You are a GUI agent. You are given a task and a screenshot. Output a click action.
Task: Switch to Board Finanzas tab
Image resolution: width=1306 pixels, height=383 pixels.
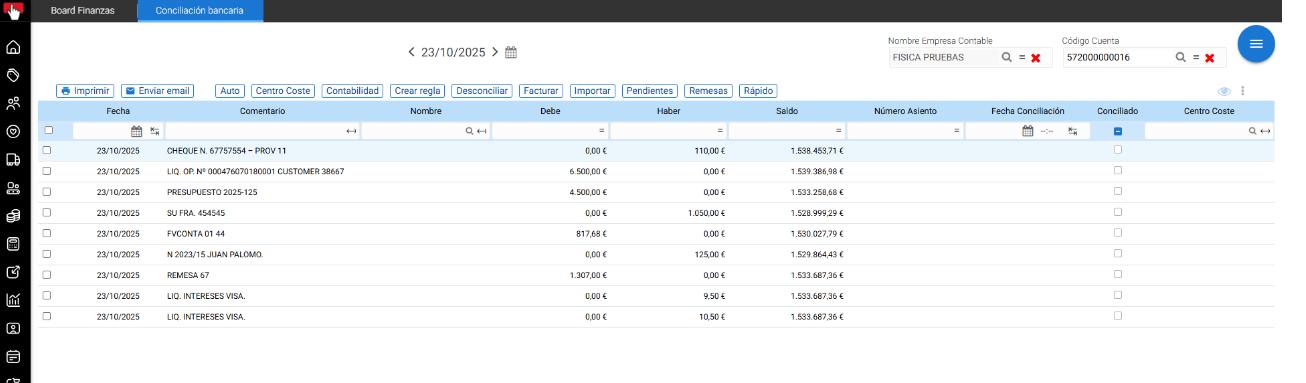click(x=83, y=11)
